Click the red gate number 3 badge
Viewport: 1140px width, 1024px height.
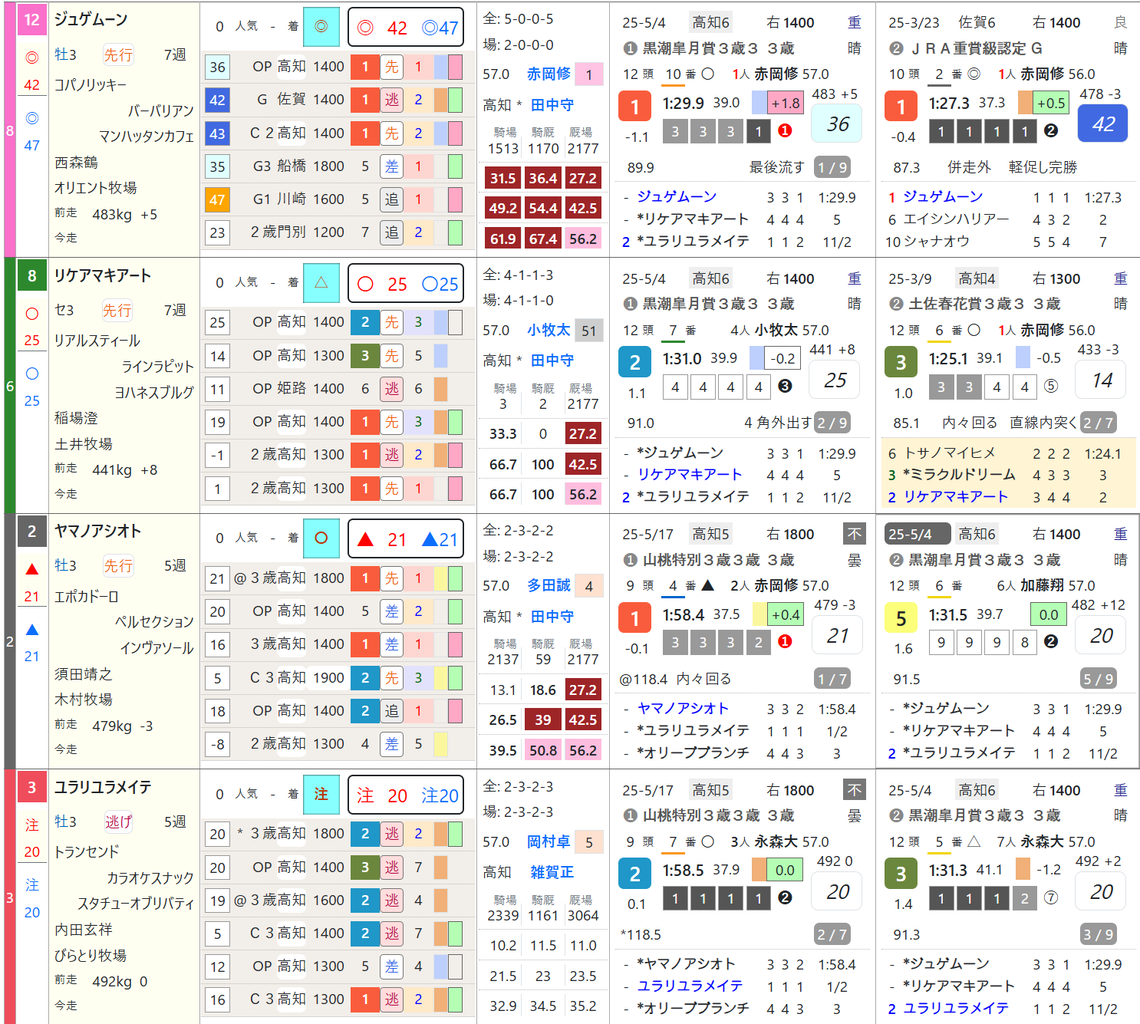click(31, 787)
